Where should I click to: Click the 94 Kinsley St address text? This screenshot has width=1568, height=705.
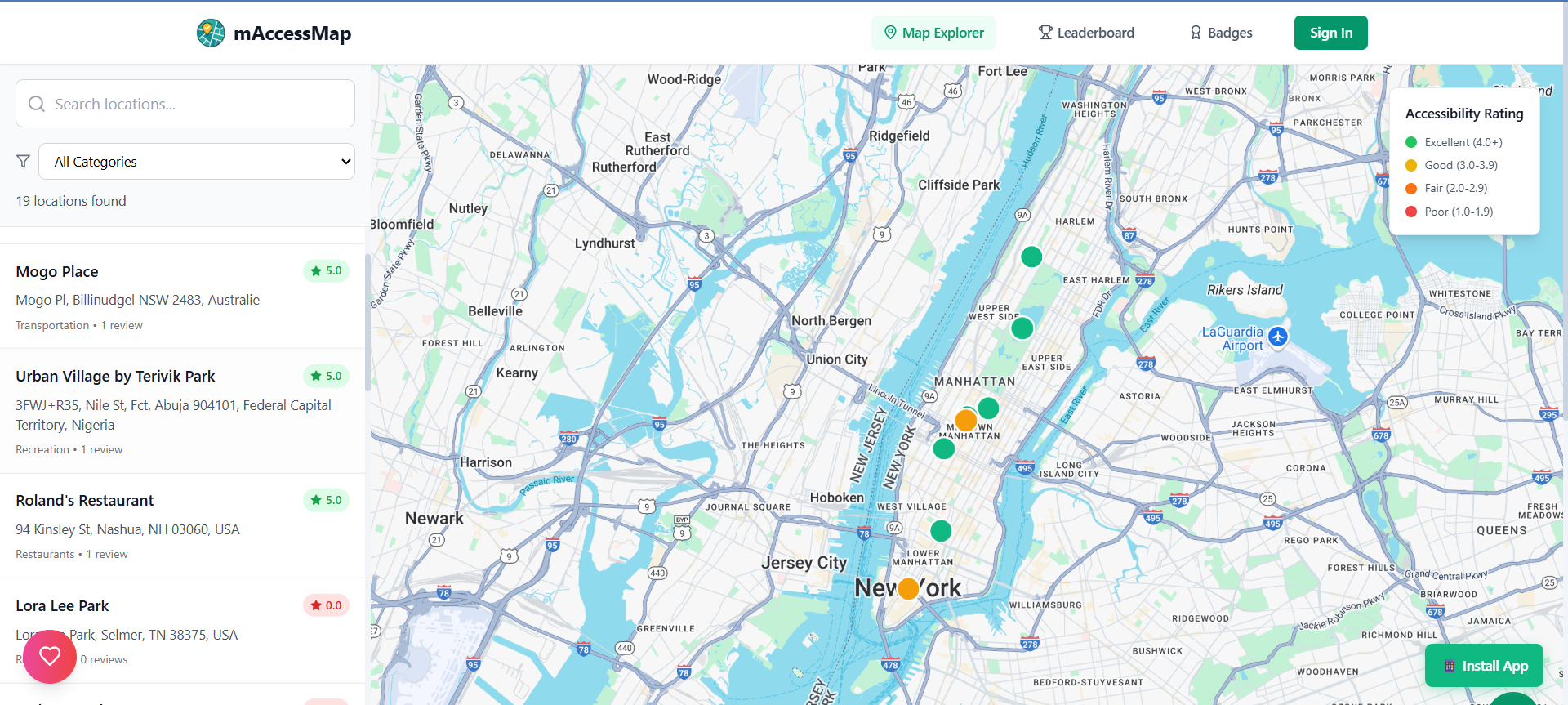tap(127, 529)
